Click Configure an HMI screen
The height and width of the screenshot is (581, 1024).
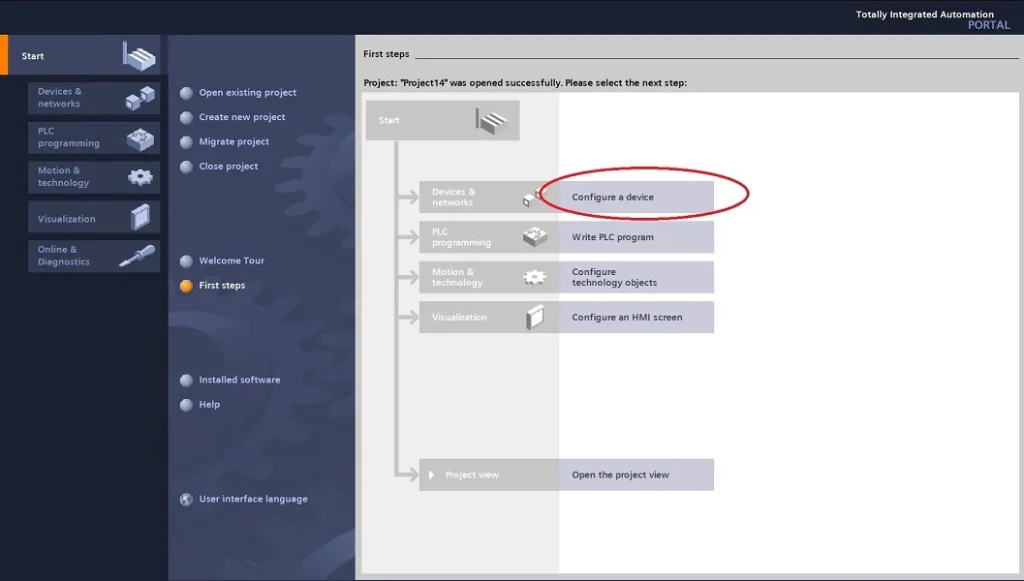pyautogui.click(x=627, y=317)
